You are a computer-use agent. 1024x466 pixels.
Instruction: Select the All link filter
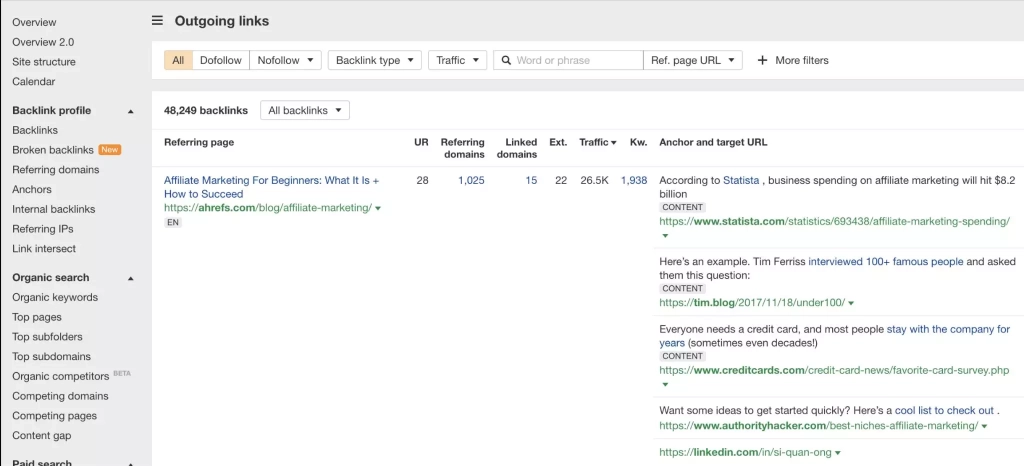coord(178,60)
